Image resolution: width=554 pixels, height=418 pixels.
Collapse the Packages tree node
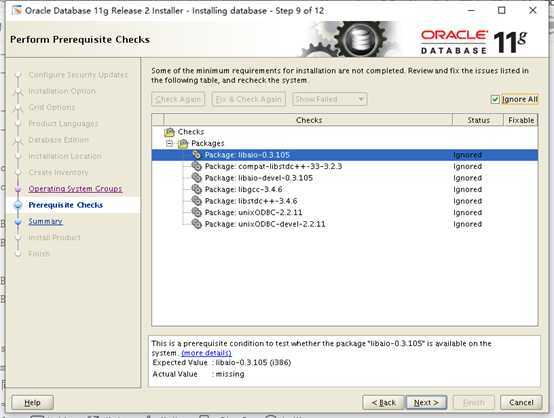point(170,143)
